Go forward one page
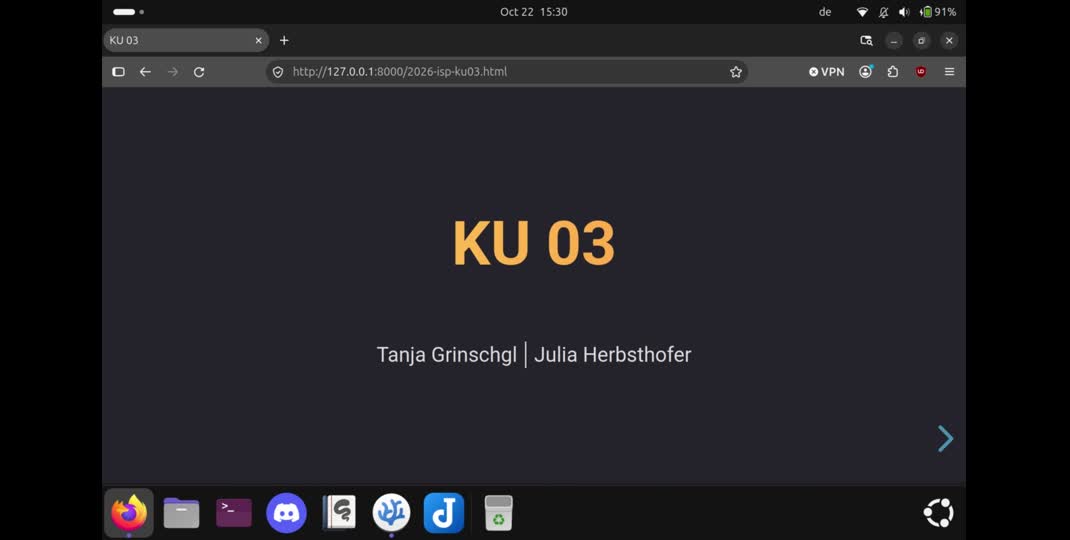1070x540 pixels. point(173,72)
